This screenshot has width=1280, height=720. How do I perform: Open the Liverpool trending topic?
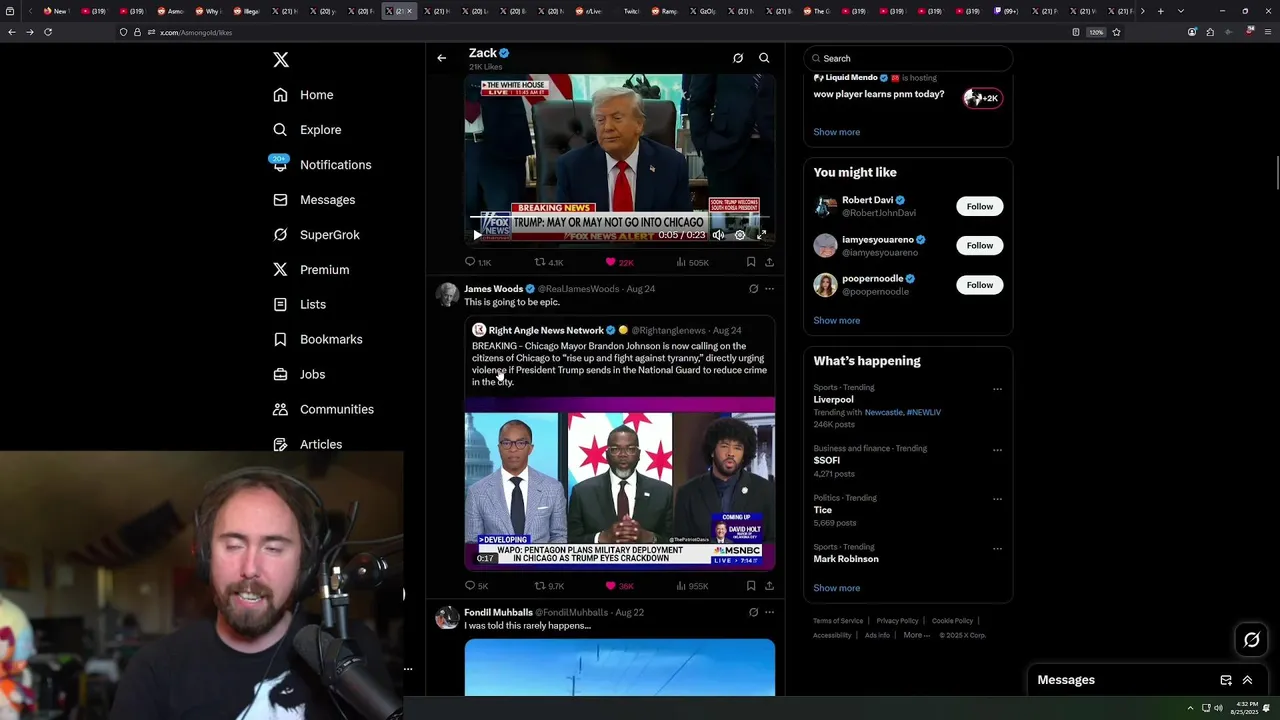[x=833, y=400]
